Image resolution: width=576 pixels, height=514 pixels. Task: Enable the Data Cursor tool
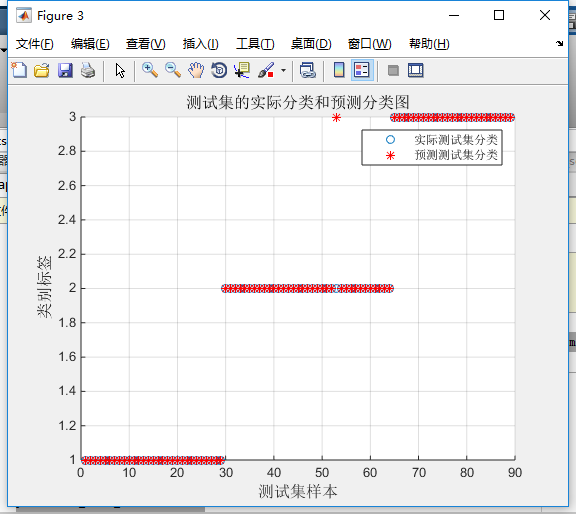click(242, 70)
